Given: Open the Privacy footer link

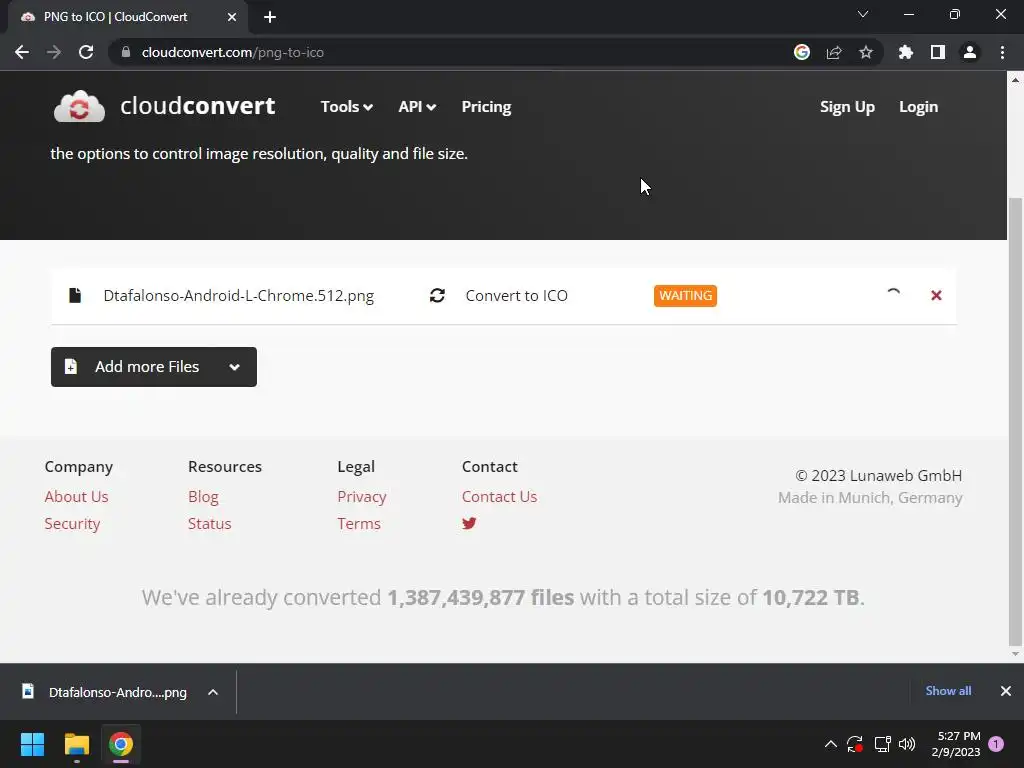Looking at the screenshot, I should (x=362, y=496).
